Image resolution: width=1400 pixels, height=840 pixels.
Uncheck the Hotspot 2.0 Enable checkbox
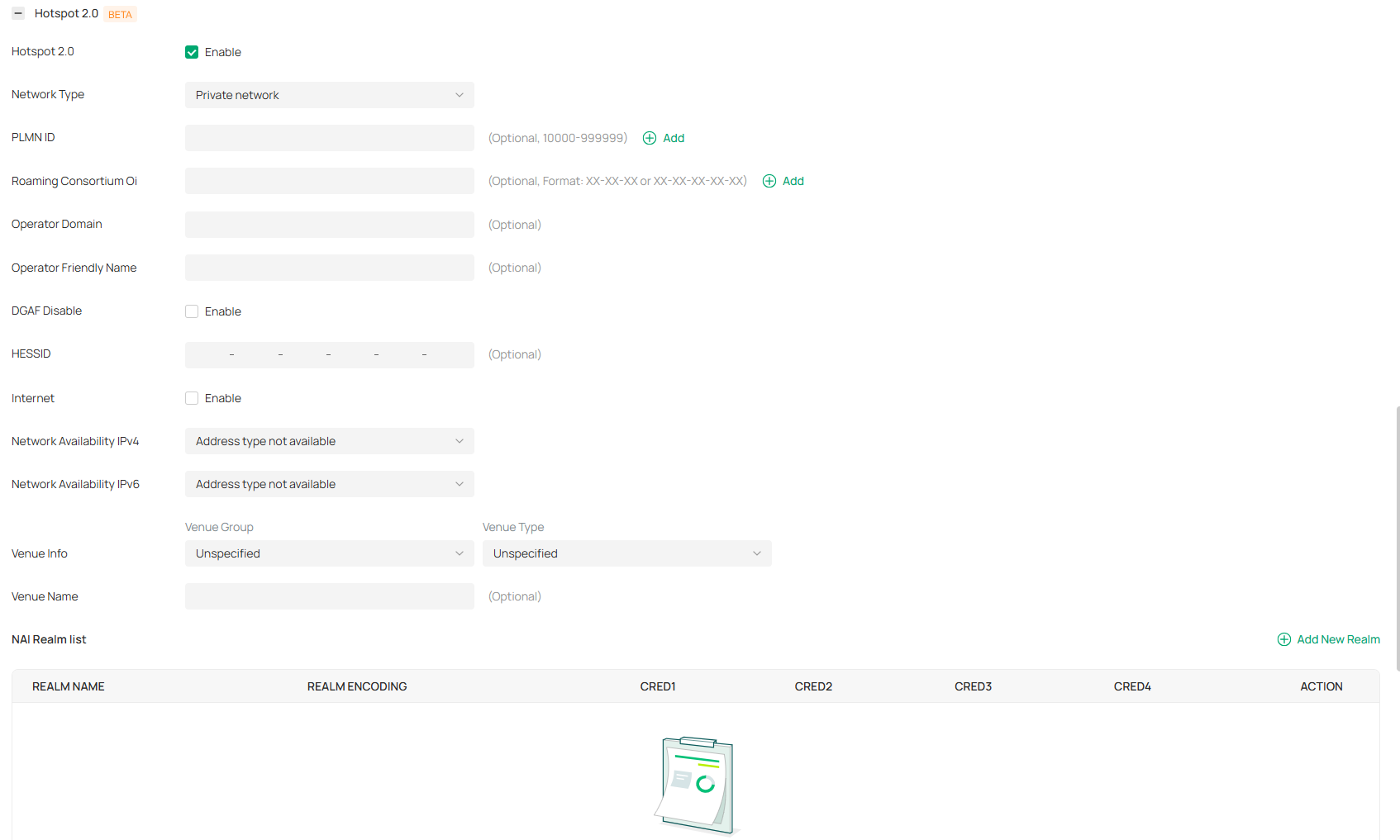point(192,52)
